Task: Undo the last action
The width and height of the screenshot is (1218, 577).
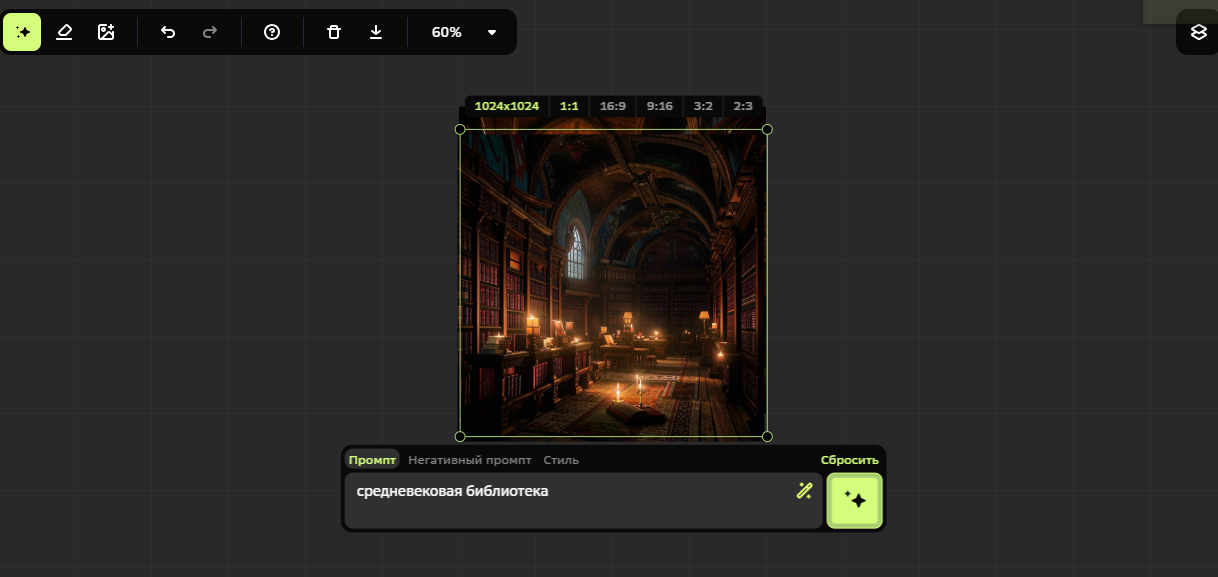Action: (168, 32)
